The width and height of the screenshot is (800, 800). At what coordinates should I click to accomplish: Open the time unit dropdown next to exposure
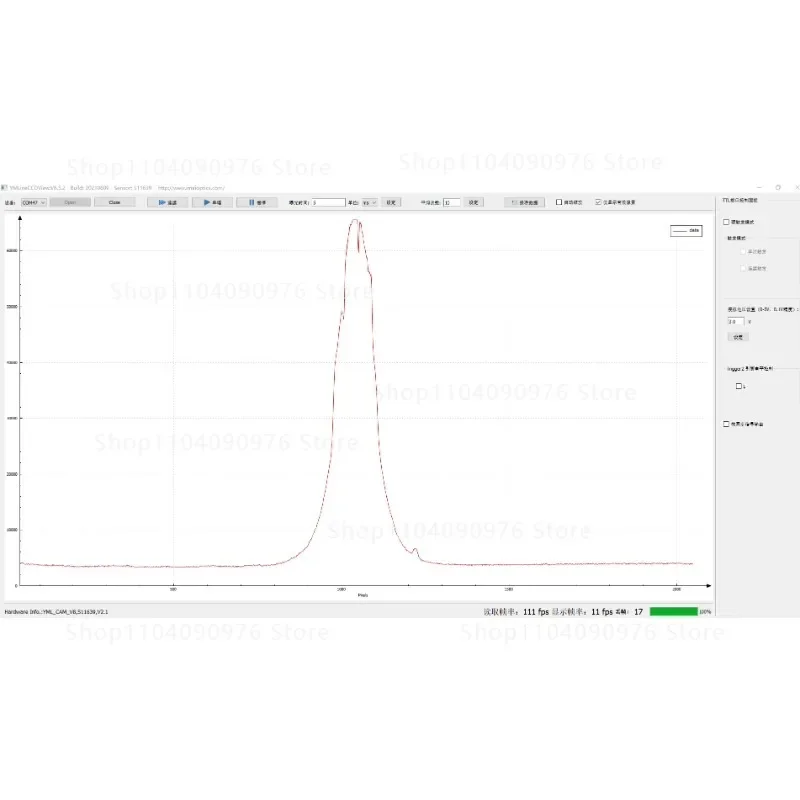pyautogui.click(x=369, y=203)
